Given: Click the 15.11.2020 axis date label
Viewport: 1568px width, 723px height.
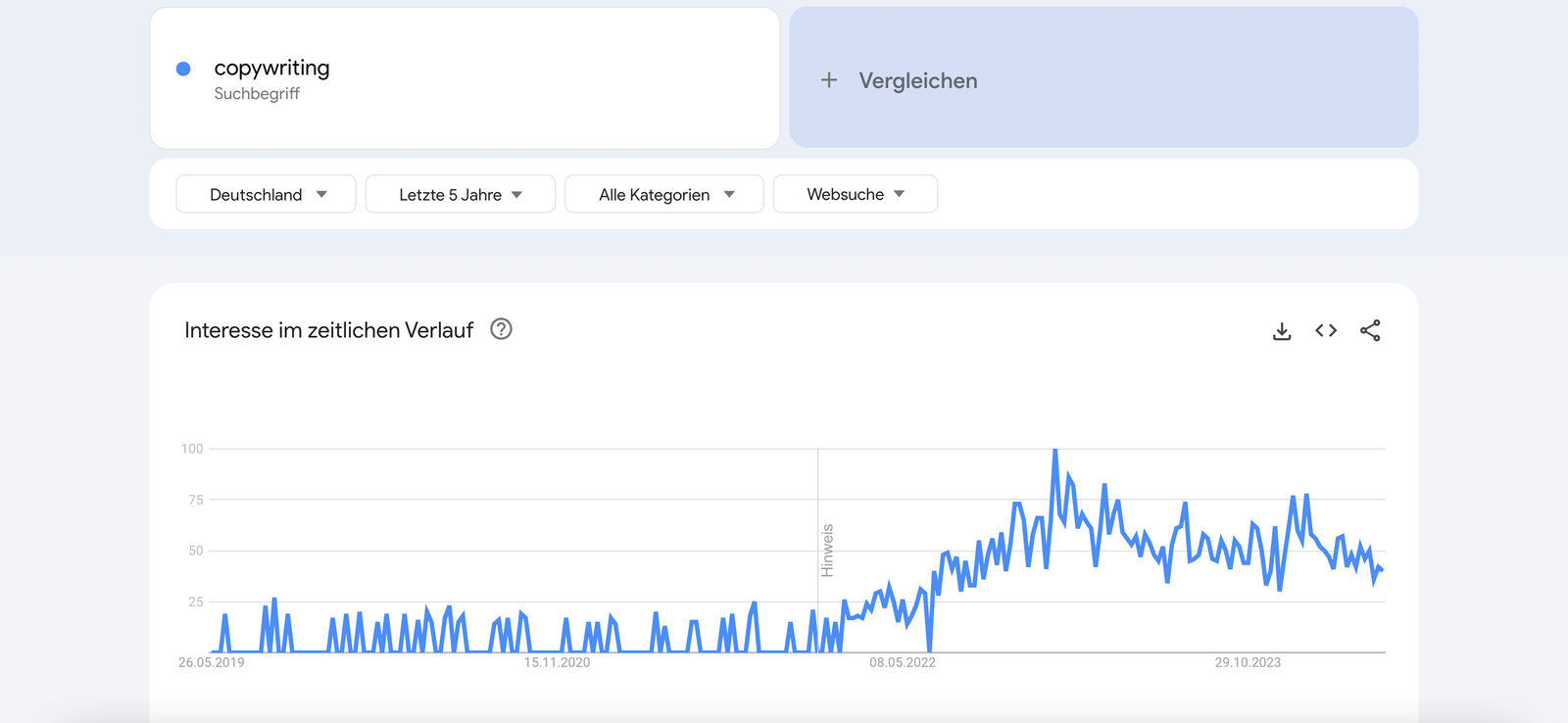Looking at the screenshot, I should 557,663.
